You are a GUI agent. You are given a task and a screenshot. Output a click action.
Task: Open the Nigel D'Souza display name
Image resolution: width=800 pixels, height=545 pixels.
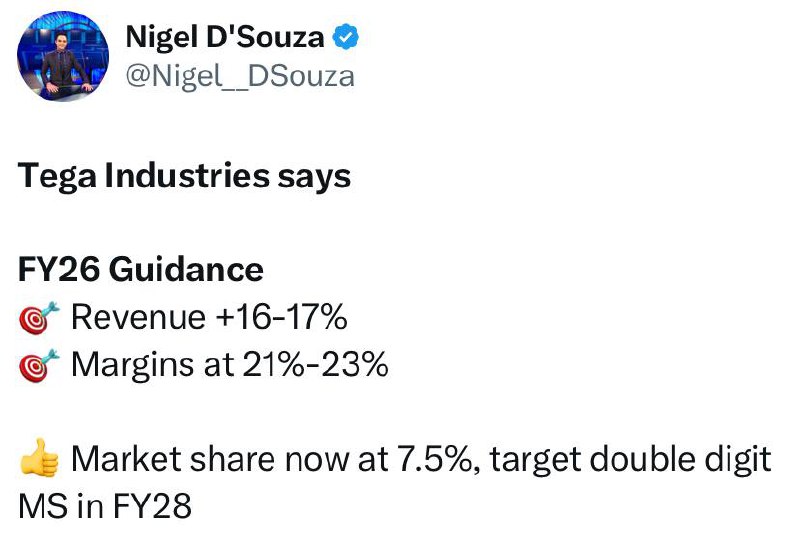coord(225,37)
